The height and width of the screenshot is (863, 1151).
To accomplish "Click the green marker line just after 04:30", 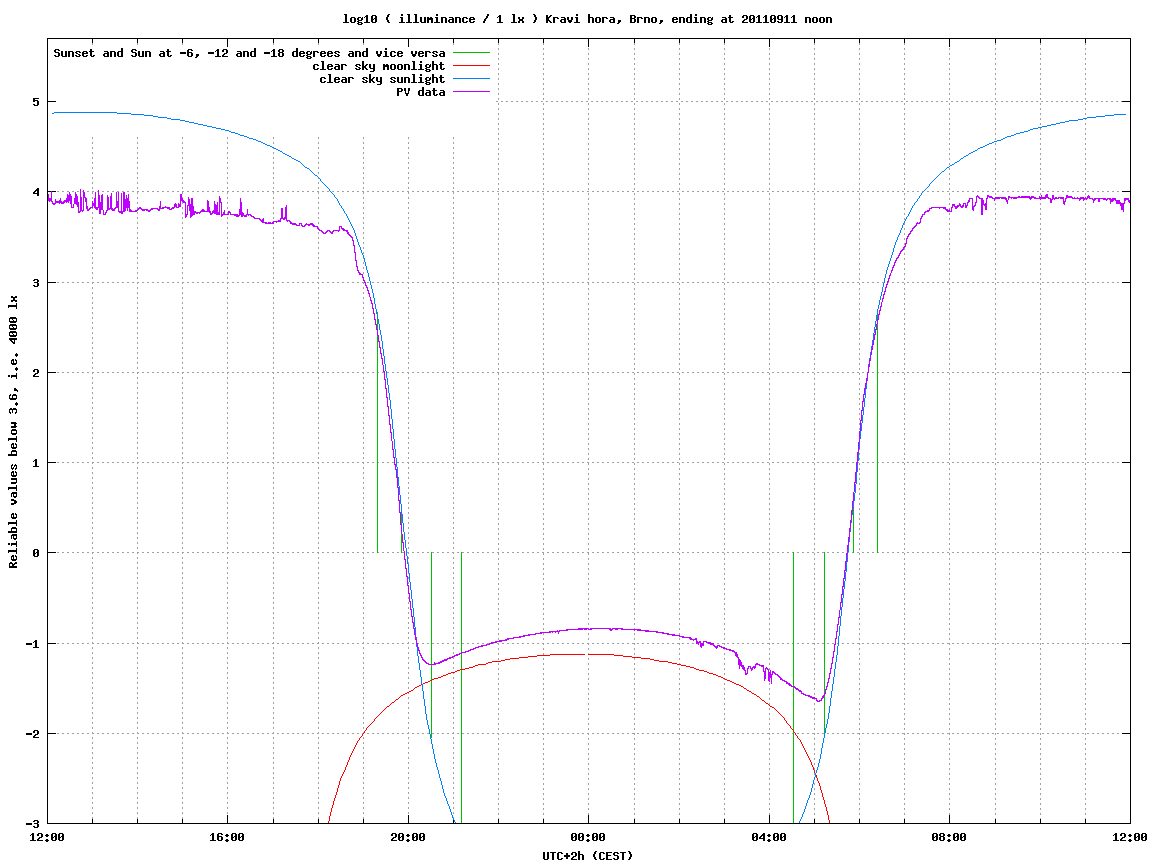I will pos(794,688).
